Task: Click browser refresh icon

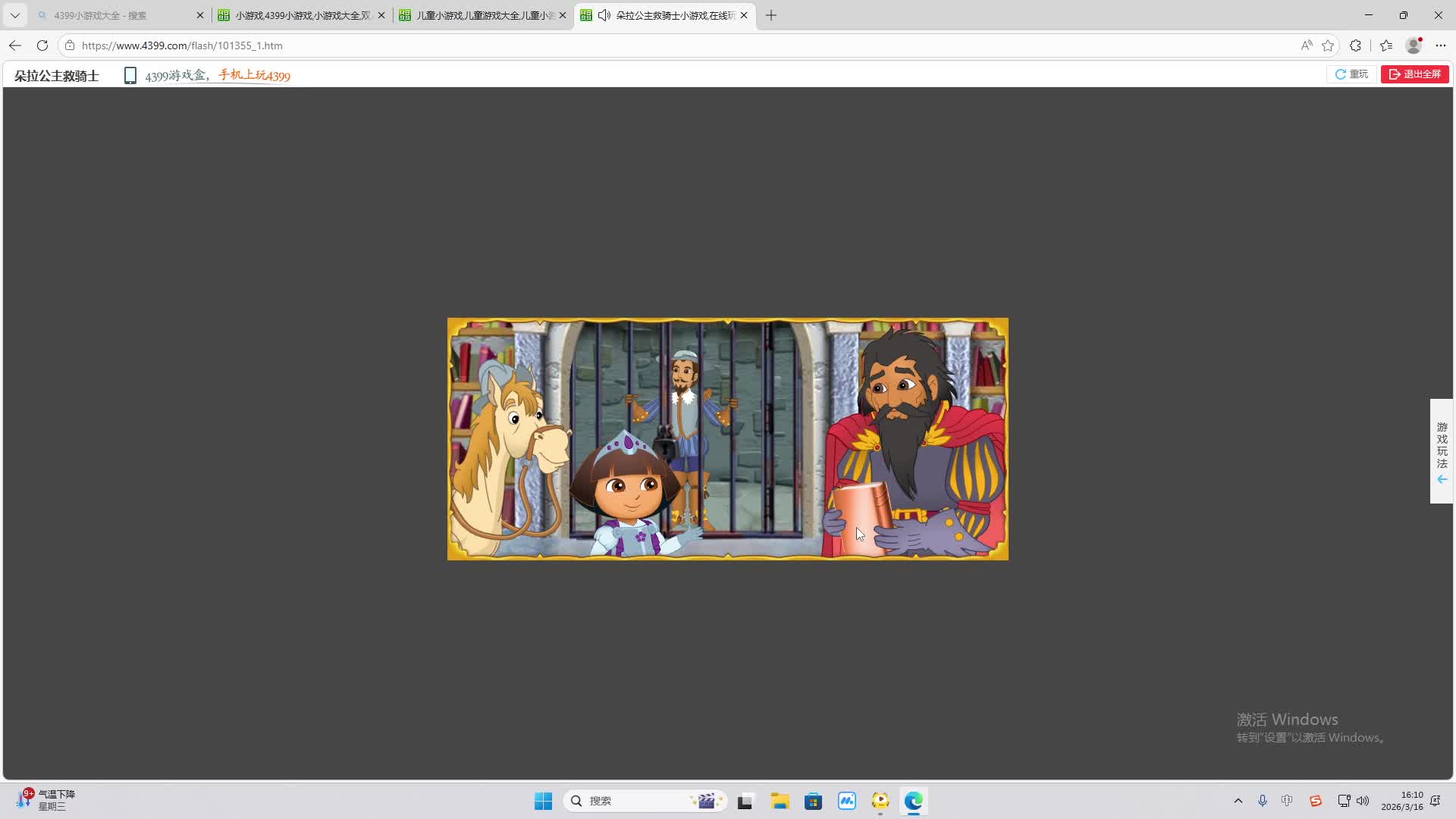Action: [42, 45]
